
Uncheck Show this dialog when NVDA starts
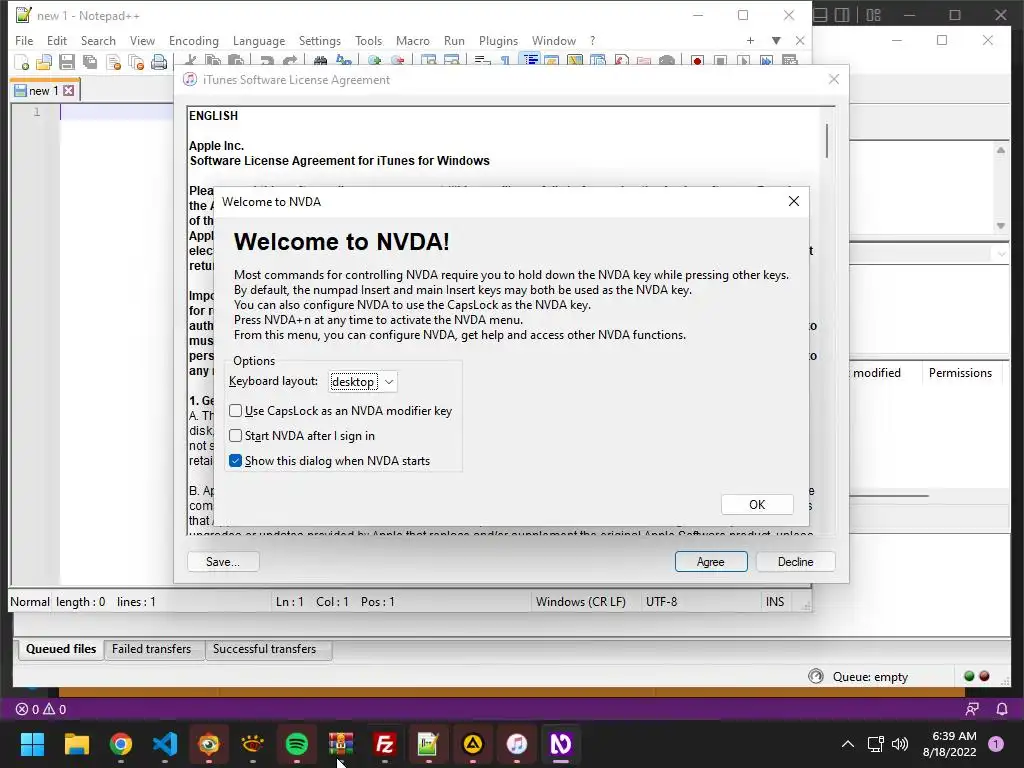329,460
